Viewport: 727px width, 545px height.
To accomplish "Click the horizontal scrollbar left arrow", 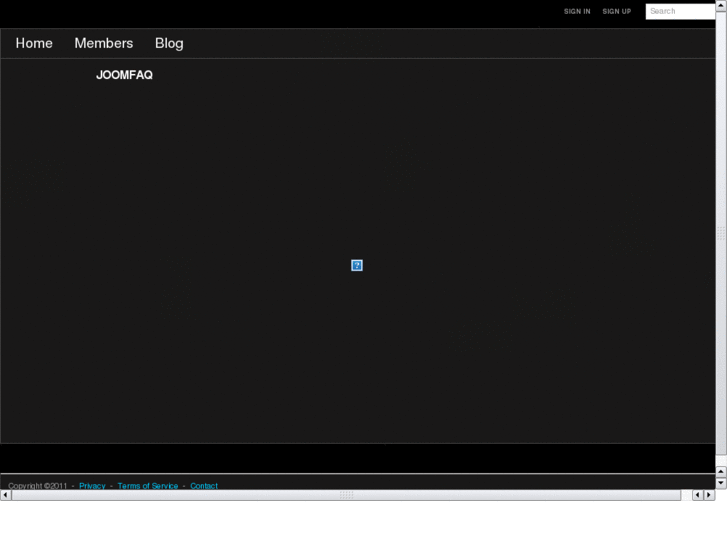I will [x=6, y=495].
